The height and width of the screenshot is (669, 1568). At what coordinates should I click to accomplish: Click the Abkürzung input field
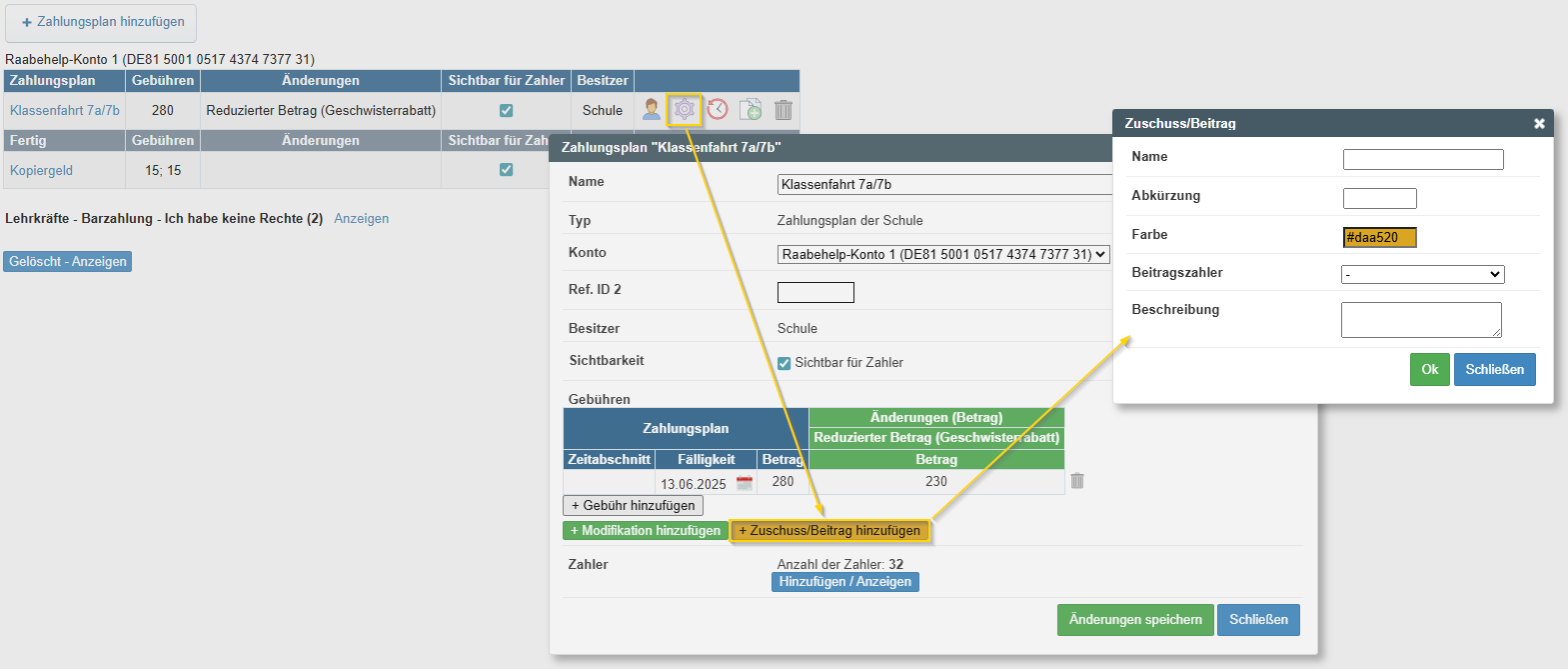(1379, 198)
